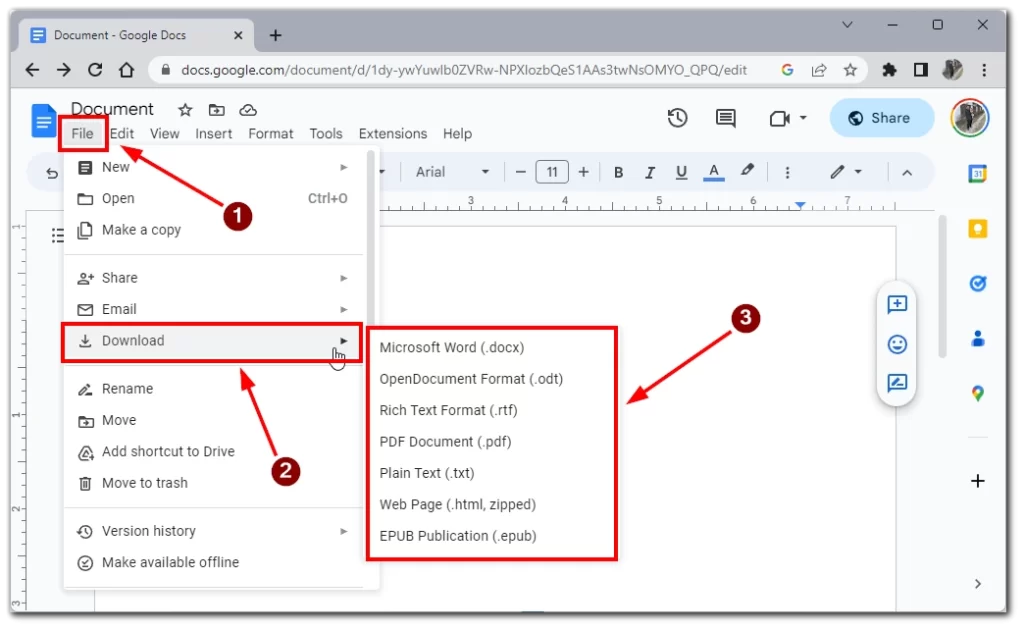Open the View menu
Viewport: 1024px width, 630px height.
[165, 134]
